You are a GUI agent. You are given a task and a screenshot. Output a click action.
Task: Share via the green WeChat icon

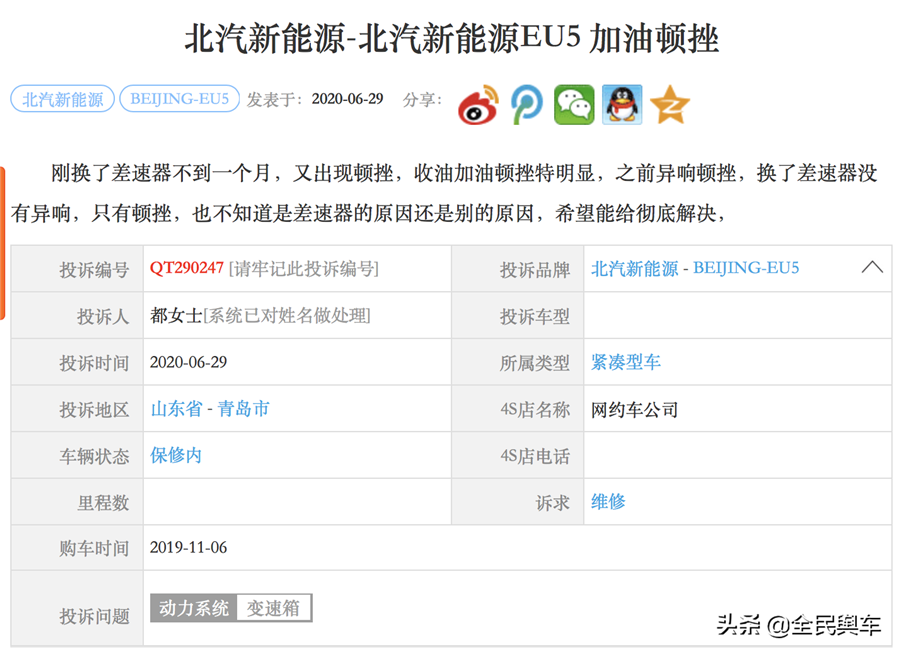pos(574,104)
